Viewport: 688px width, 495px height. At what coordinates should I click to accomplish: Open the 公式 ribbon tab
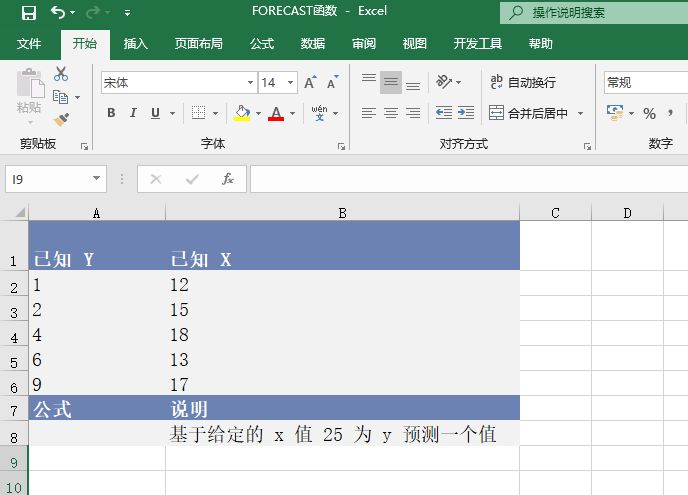point(262,44)
